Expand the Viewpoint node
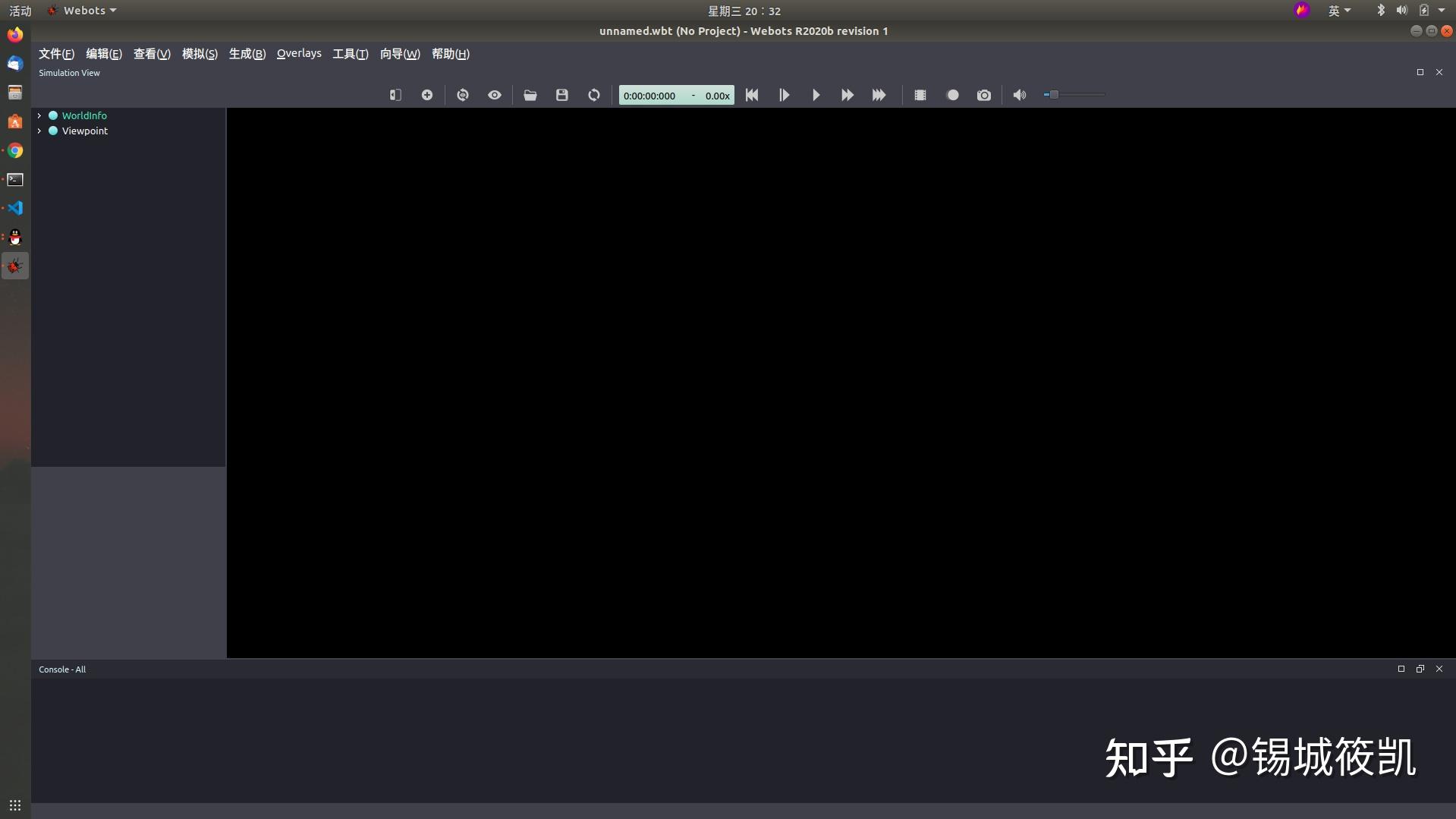 [39, 131]
